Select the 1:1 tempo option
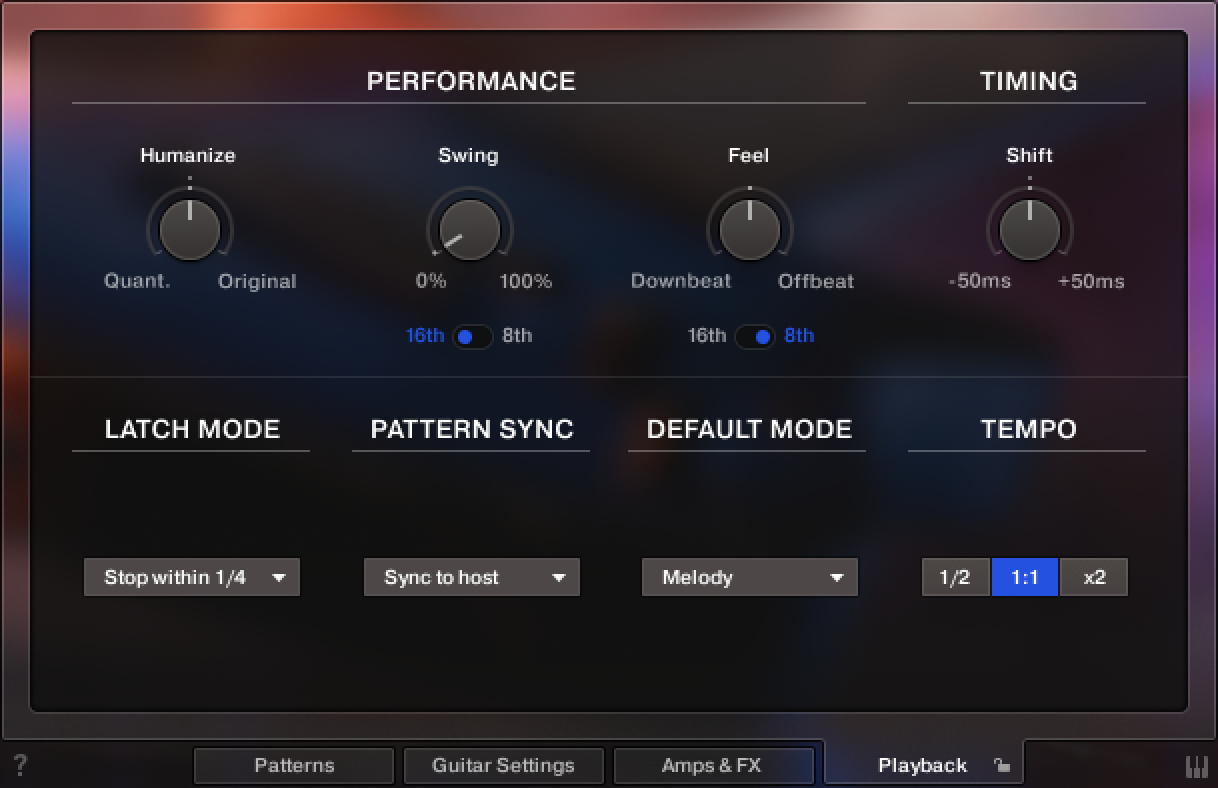The width and height of the screenshot is (1218, 788). [x=1025, y=577]
